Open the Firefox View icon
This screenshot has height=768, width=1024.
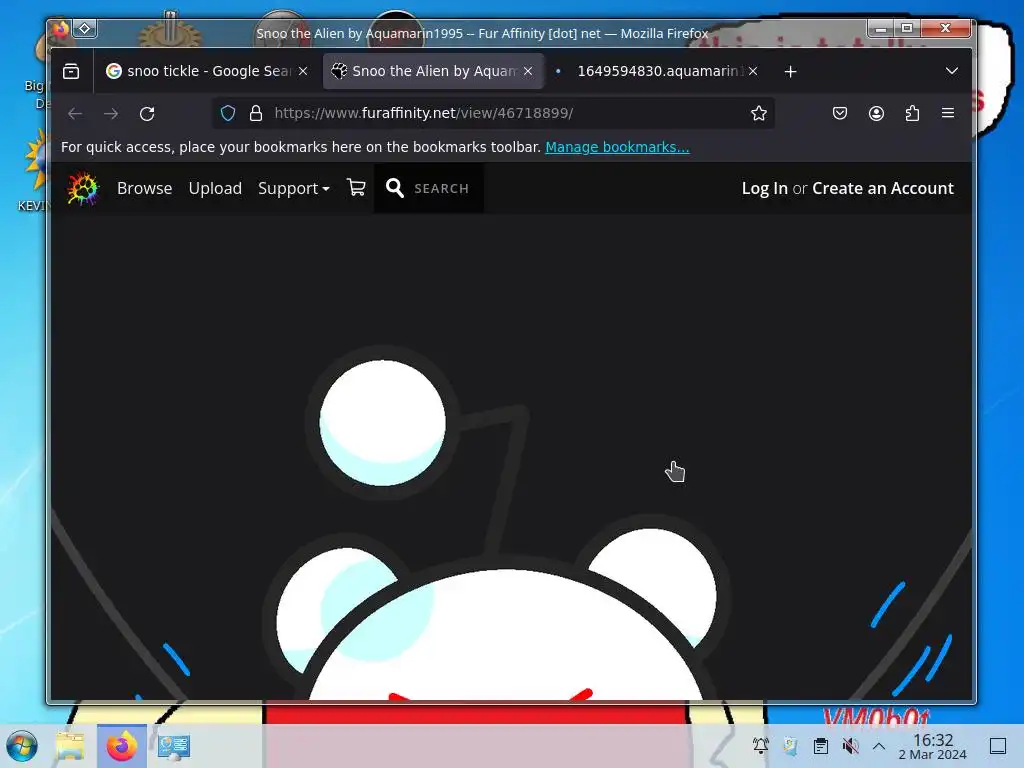coord(71,71)
